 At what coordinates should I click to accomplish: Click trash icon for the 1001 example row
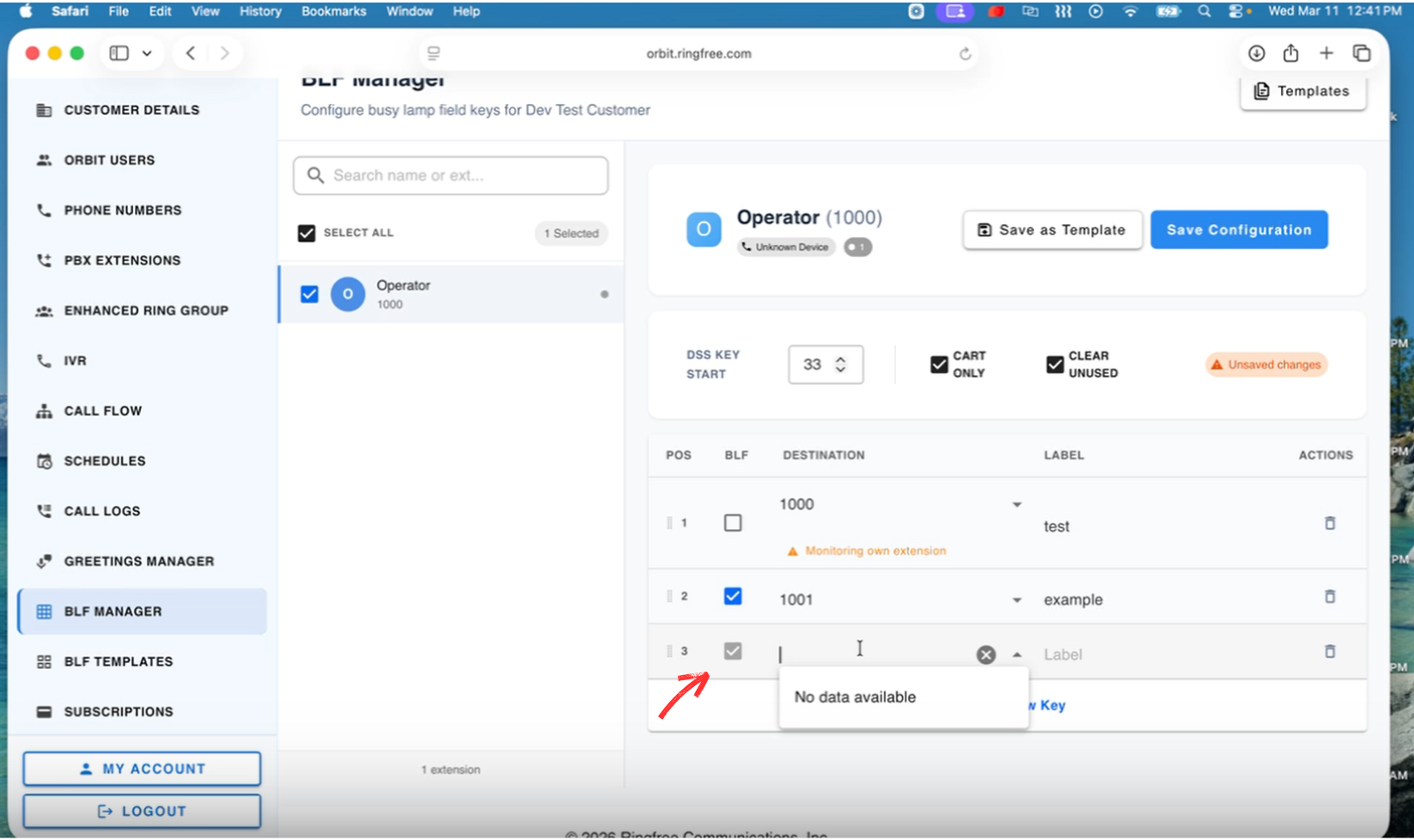1329,597
